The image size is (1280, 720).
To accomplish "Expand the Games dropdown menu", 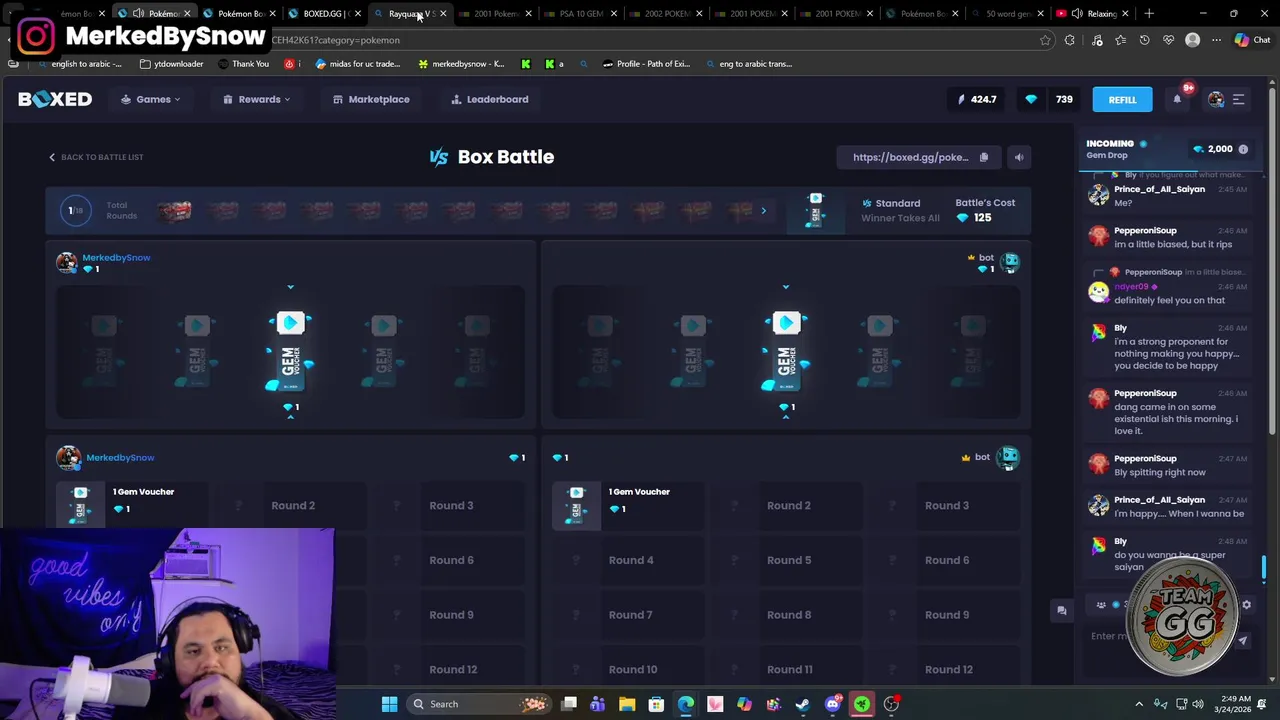I will 151,99.
